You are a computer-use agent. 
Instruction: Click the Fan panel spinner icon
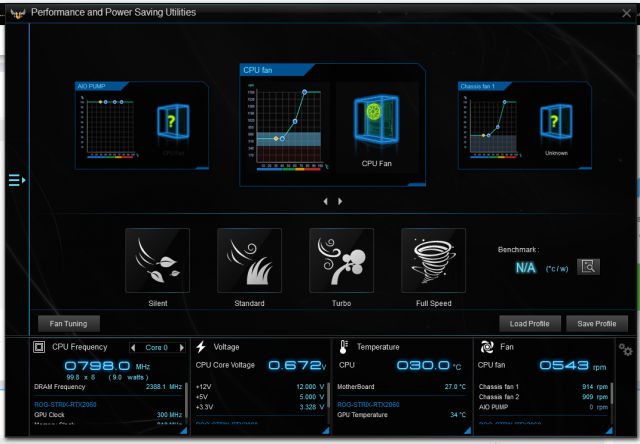(487, 347)
